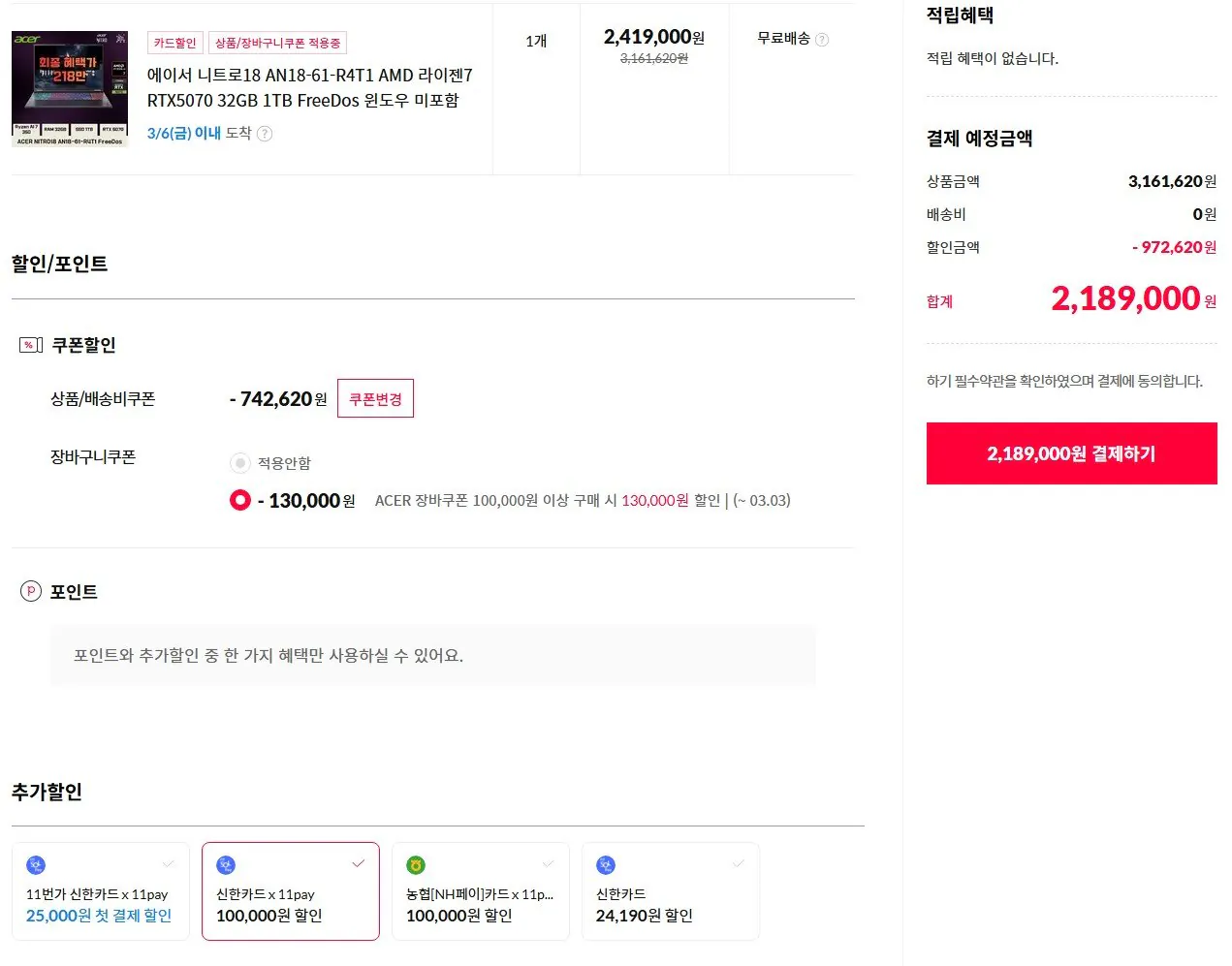
Task: Check the 농협 NH페이 100,000원 discount option
Action: point(549,863)
